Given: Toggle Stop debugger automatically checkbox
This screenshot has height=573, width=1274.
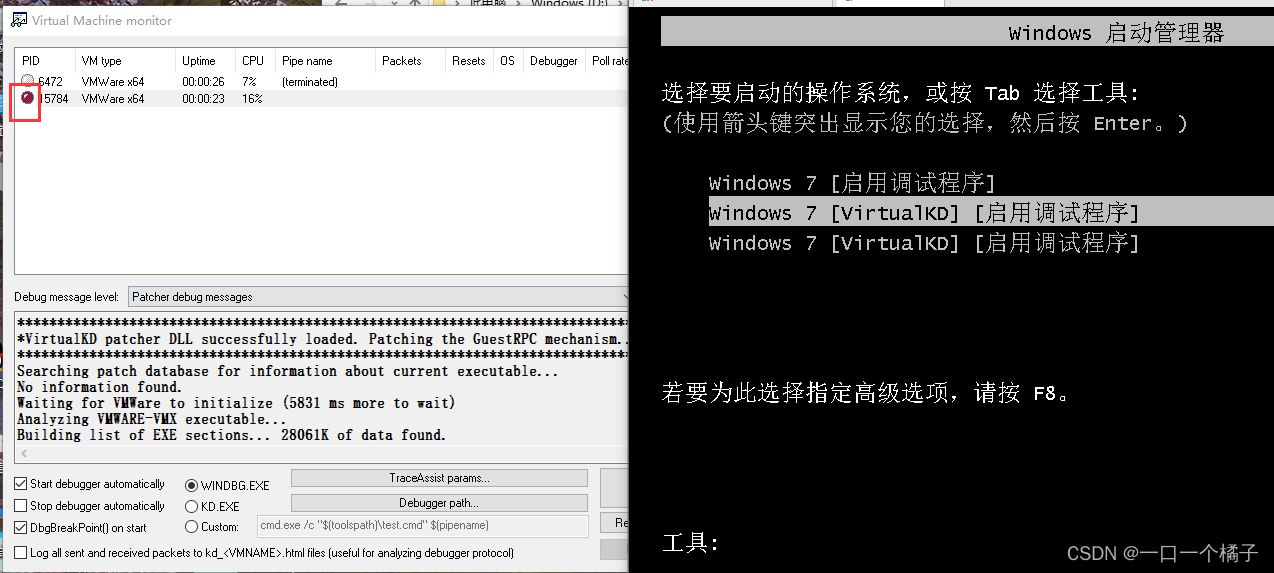Looking at the screenshot, I should (22, 506).
